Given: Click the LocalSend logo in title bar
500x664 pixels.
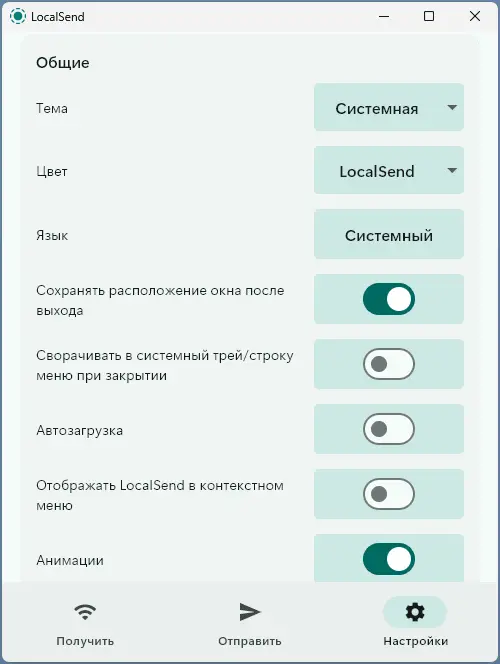Looking at the screenshot, I should tap(18, 17).
